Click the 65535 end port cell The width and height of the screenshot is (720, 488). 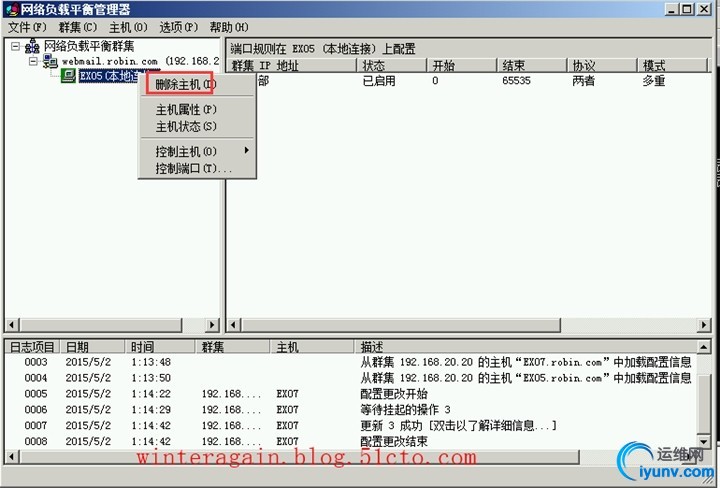click(x=516, y=81)
